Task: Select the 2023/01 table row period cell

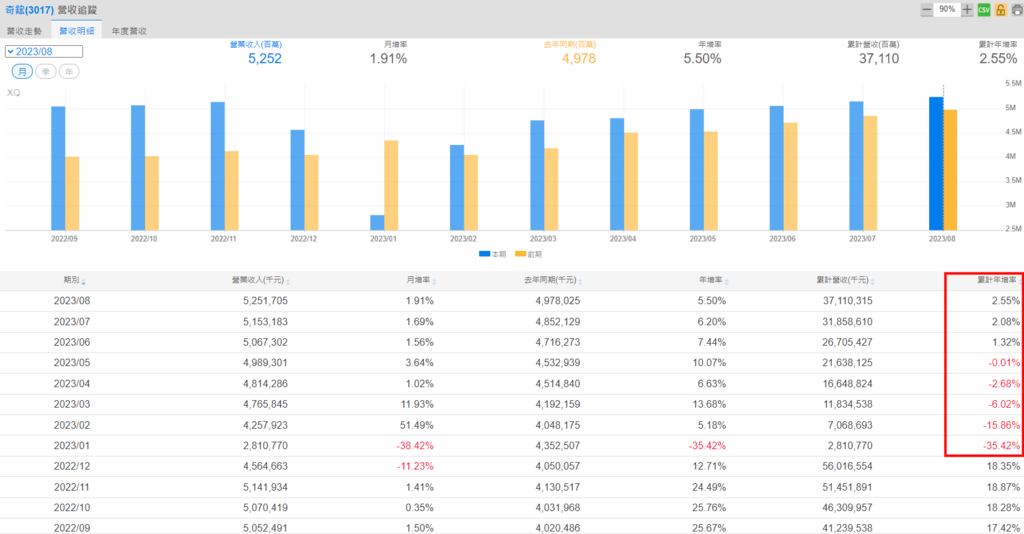Action: pos(72,446)
